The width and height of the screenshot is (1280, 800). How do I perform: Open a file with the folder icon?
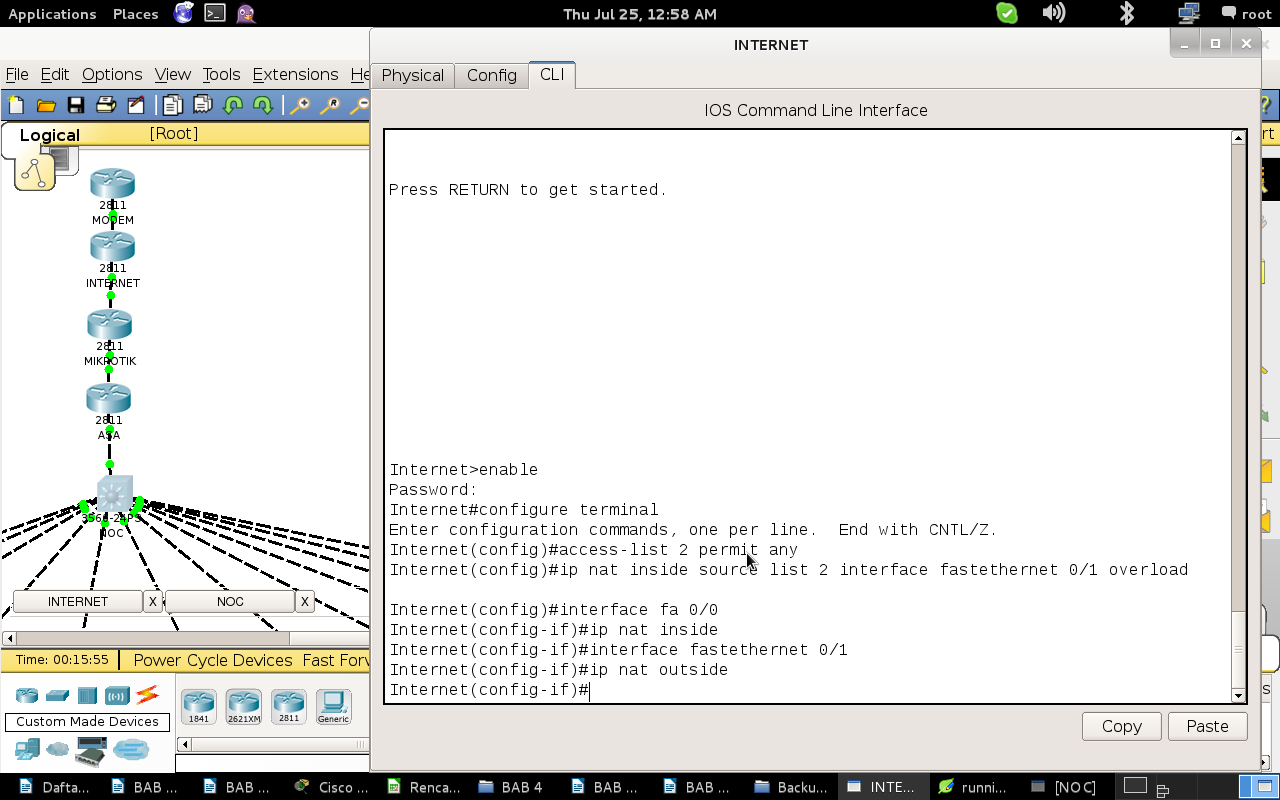pyautogui.click(x=46, y=105)
